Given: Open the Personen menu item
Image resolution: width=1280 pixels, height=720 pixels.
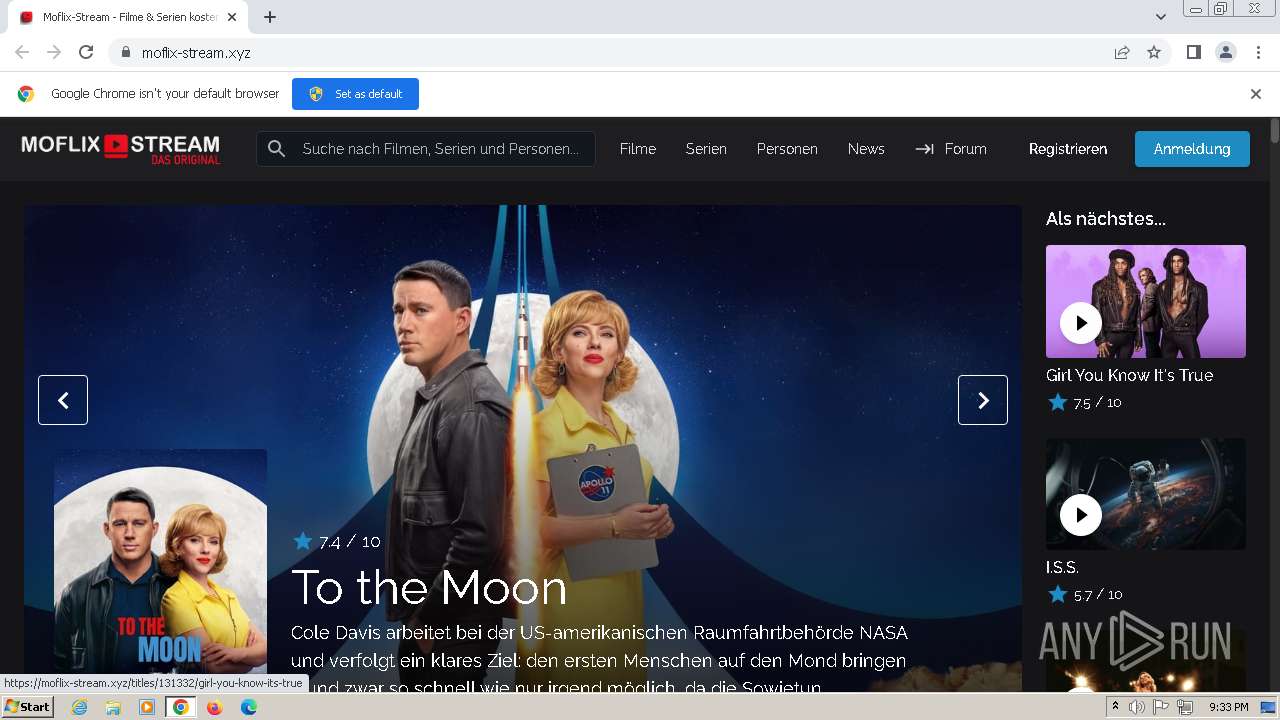Looking at the screenshot, I should click(787, 149).
